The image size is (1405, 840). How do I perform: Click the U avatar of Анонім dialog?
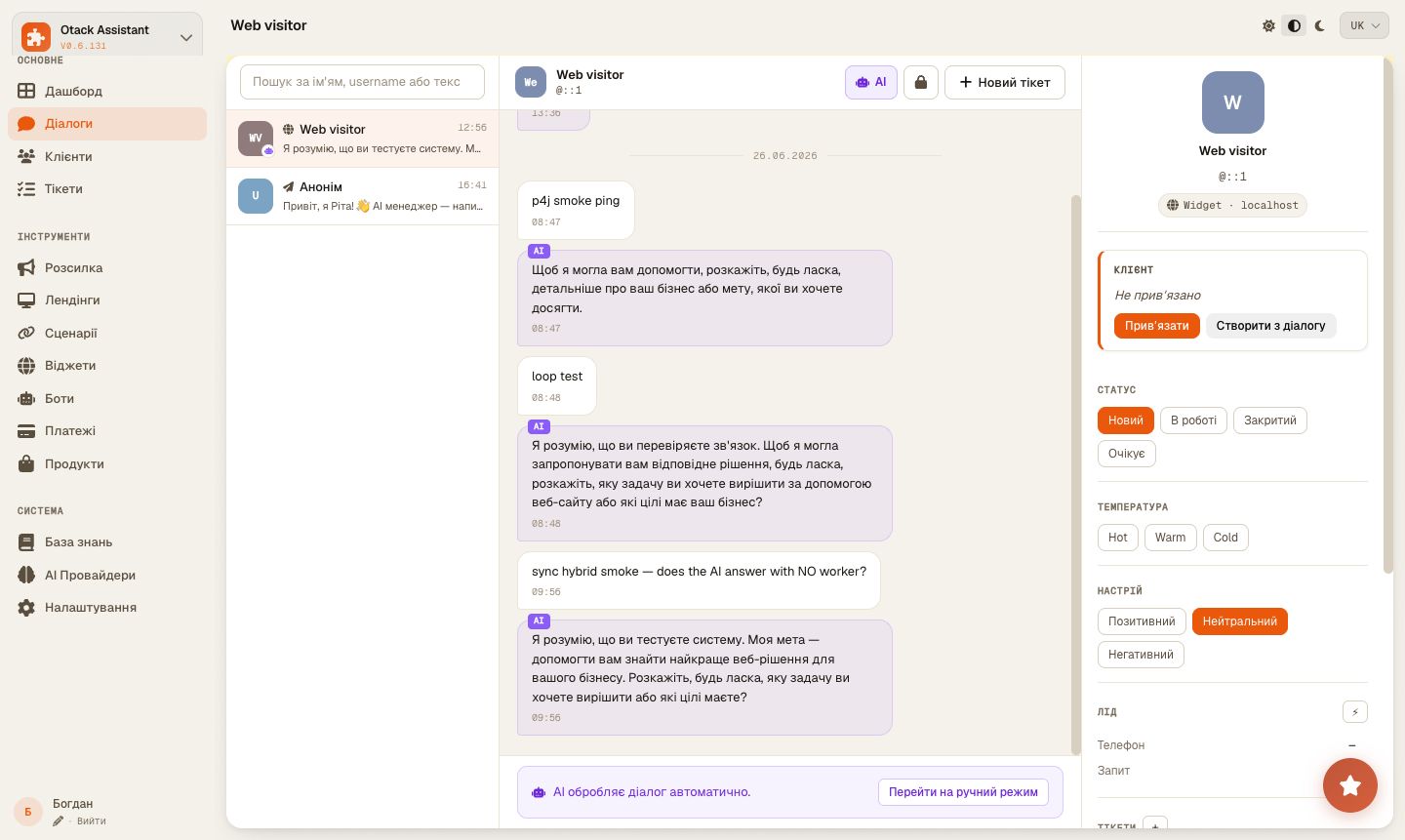[256, 196]
